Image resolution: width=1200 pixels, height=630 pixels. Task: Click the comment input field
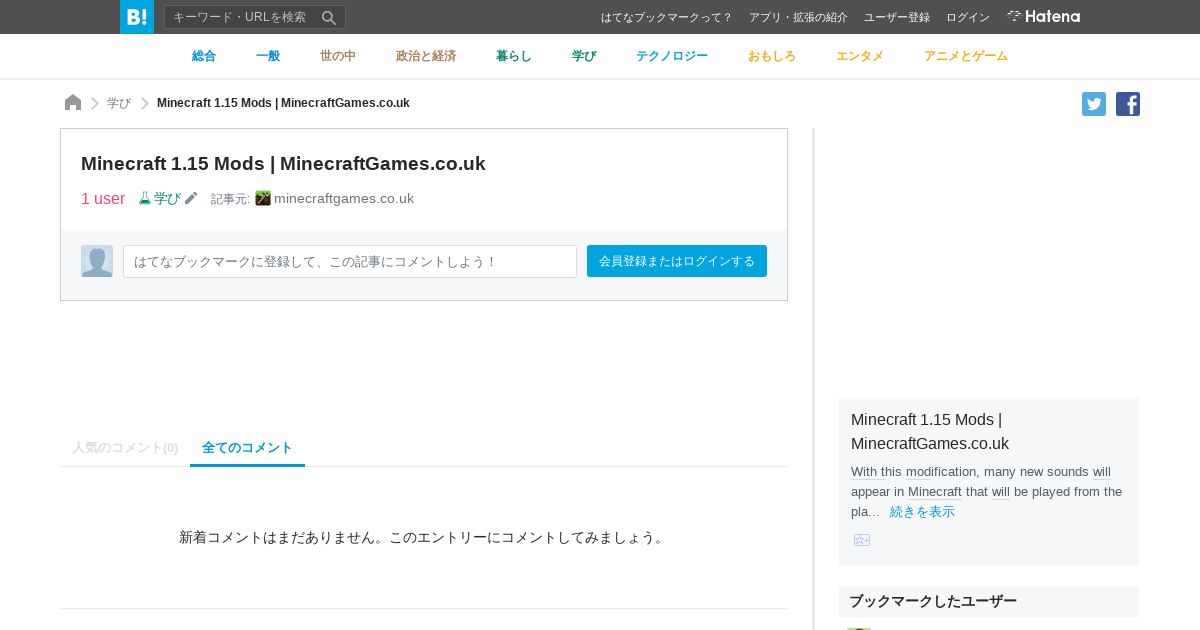[x=350, y=261]
